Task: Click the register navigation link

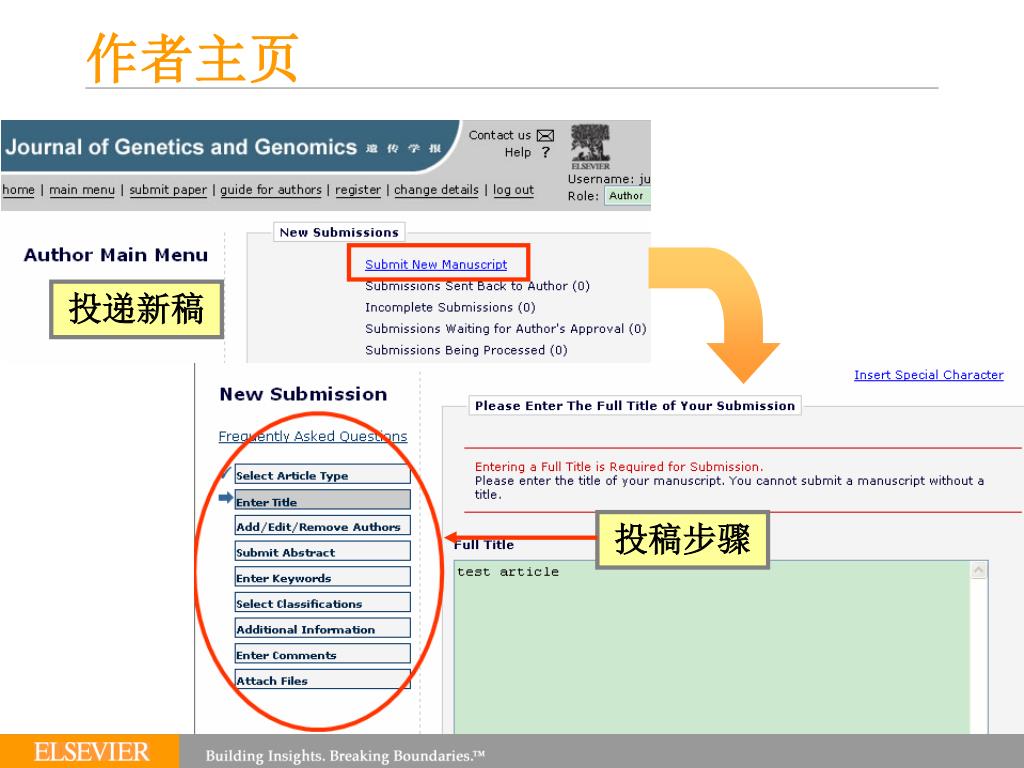Action: [358, 190]
